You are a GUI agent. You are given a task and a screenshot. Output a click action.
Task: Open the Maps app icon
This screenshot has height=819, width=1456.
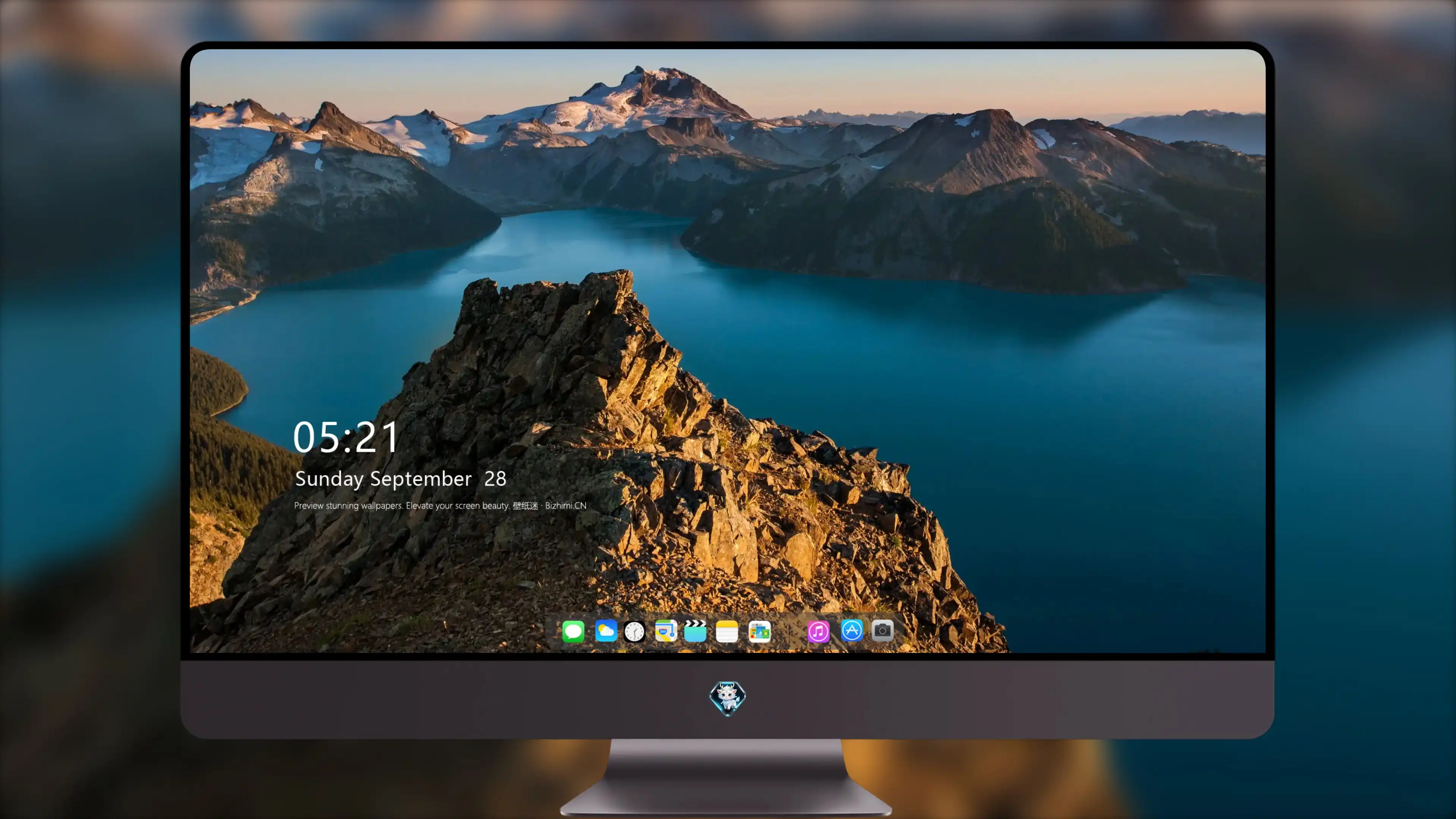click(x=666, y=631)
